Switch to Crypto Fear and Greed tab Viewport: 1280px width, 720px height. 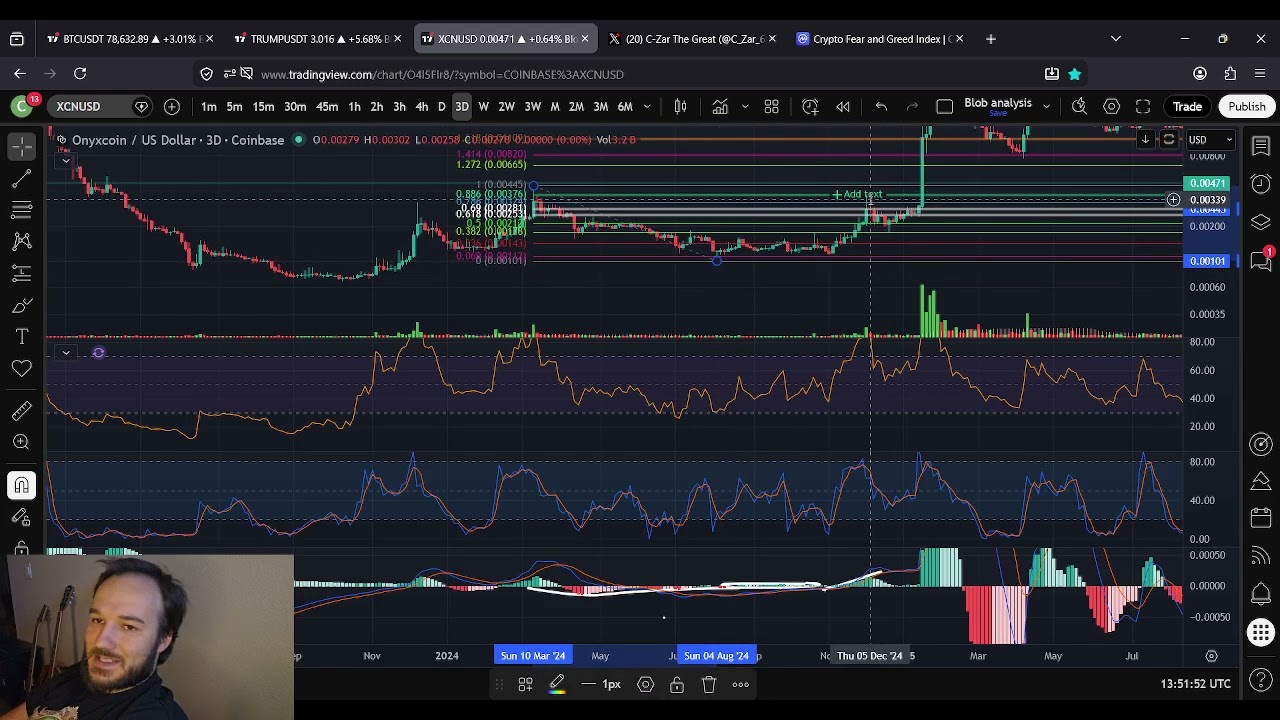point(880,39)
